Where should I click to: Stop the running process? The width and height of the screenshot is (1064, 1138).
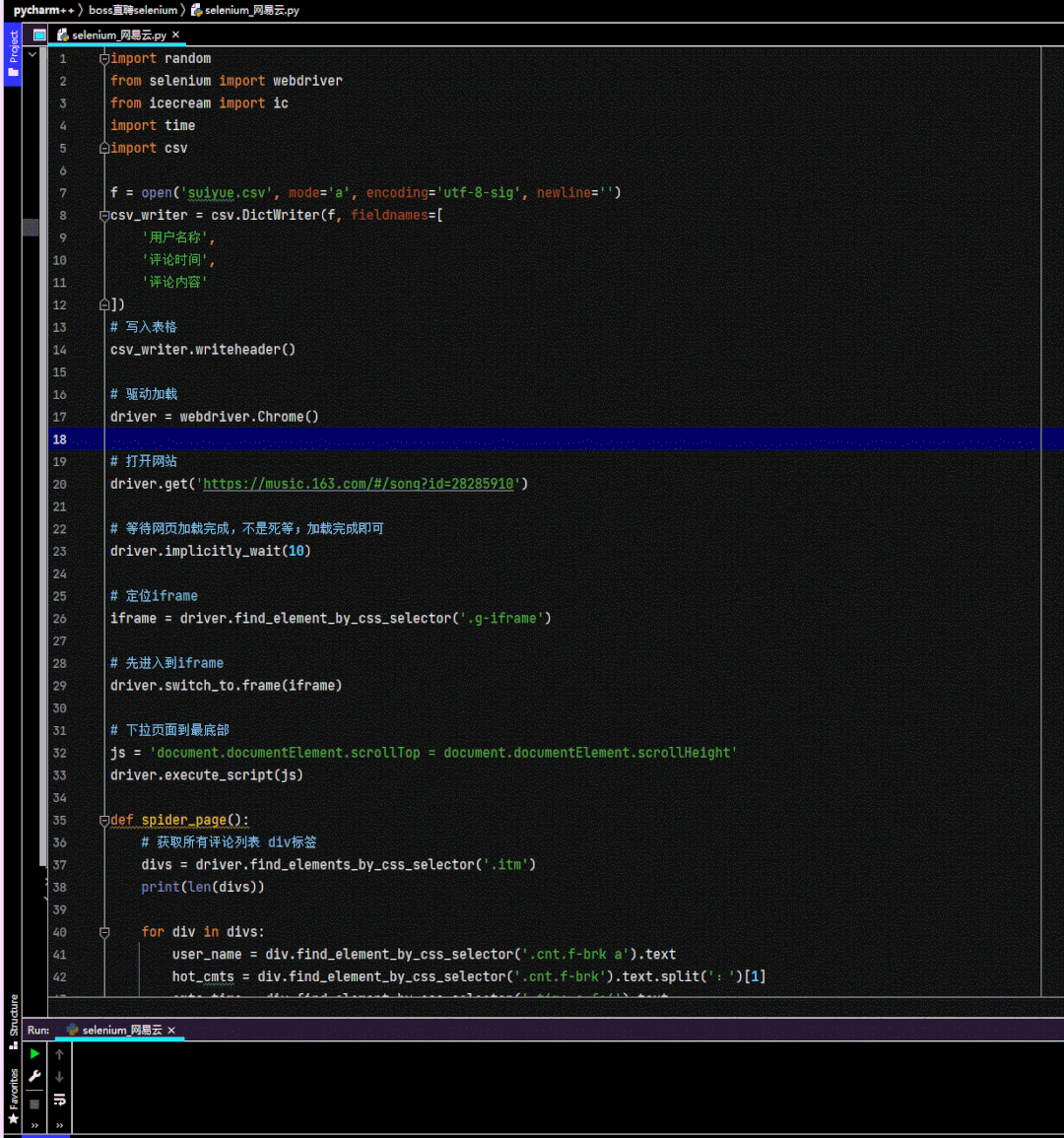(x=34, y=1104)
